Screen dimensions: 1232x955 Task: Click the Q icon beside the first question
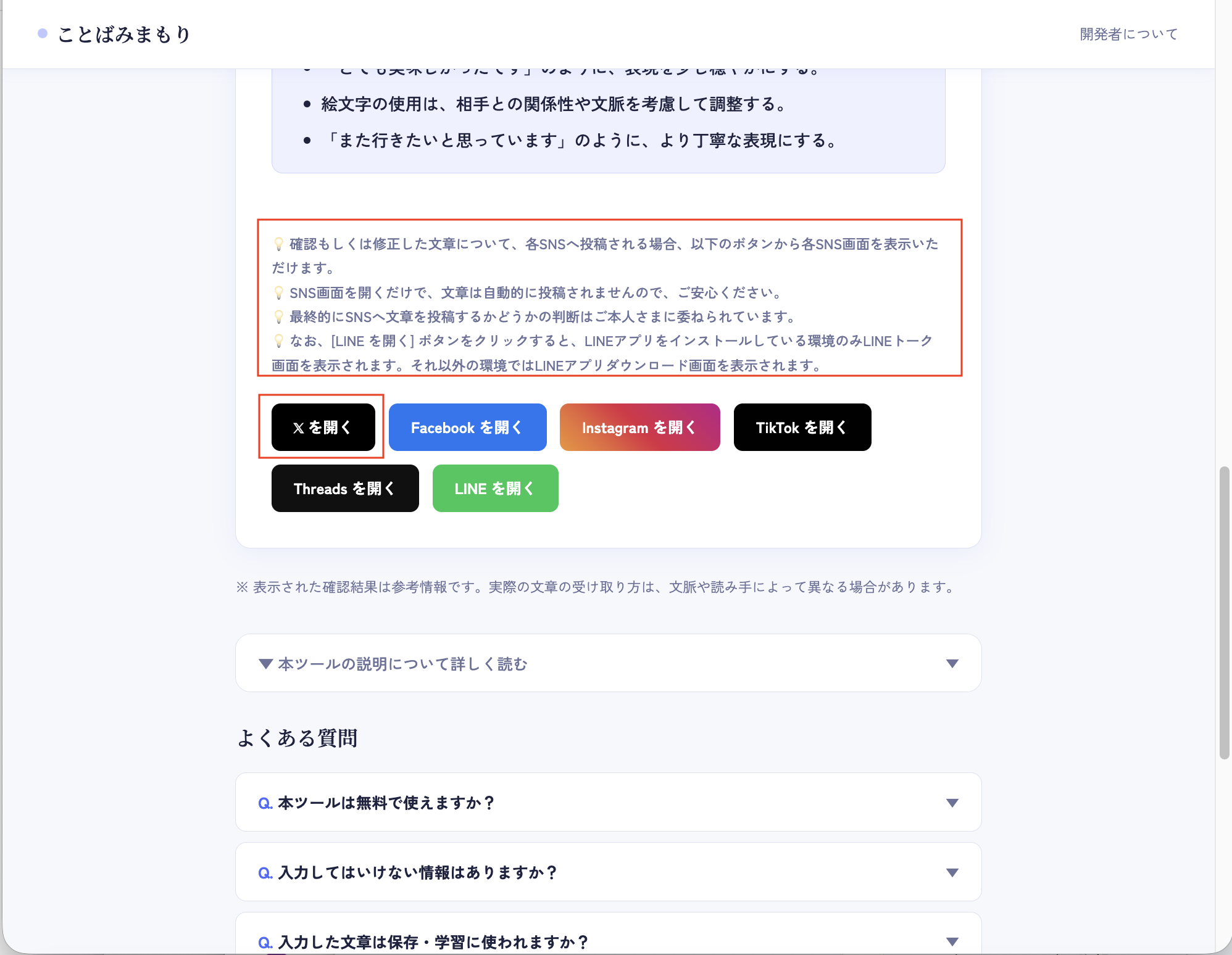[x=265, y=802]
